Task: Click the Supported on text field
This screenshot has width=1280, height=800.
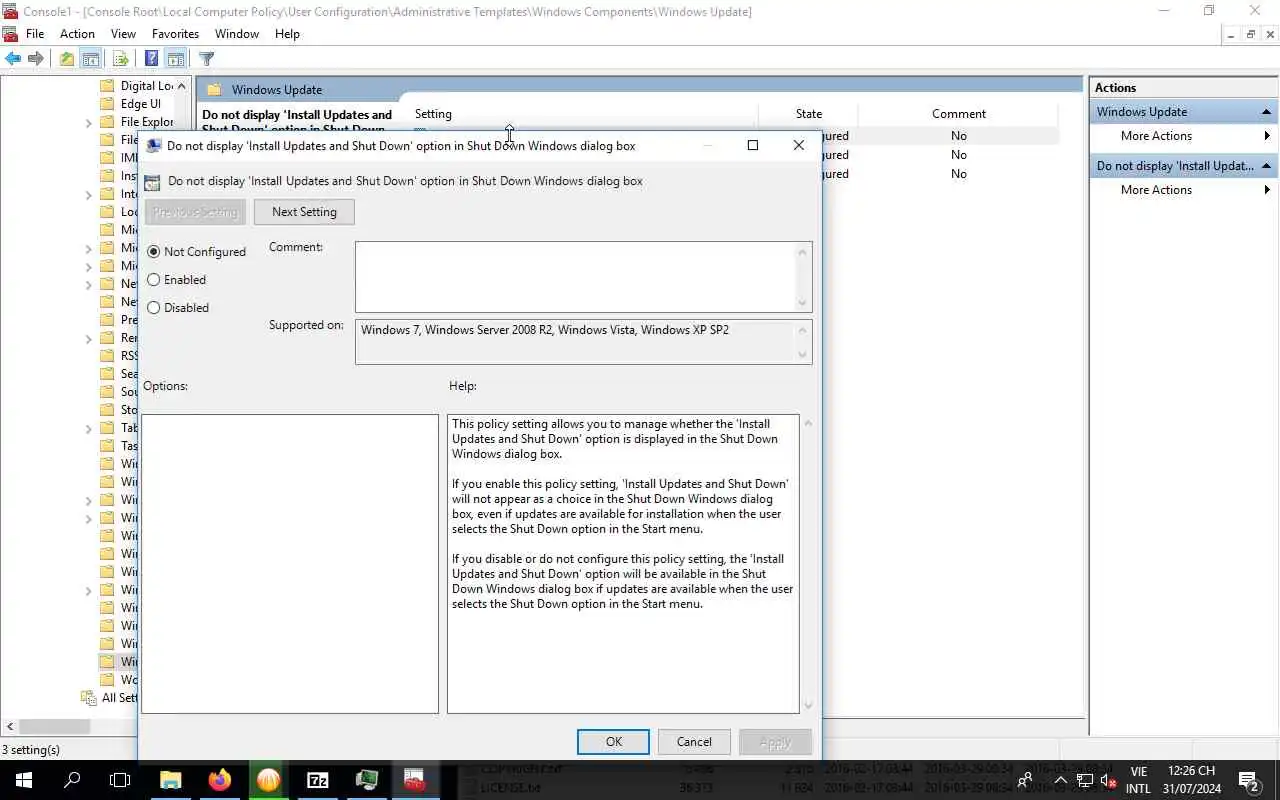Action: [x=576, y=342]
